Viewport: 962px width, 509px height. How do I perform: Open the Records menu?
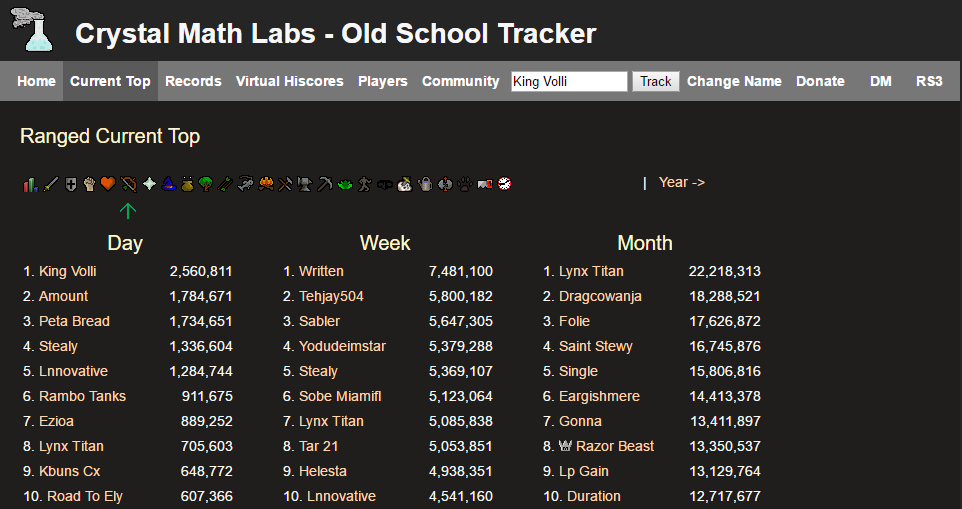point(193,81)
